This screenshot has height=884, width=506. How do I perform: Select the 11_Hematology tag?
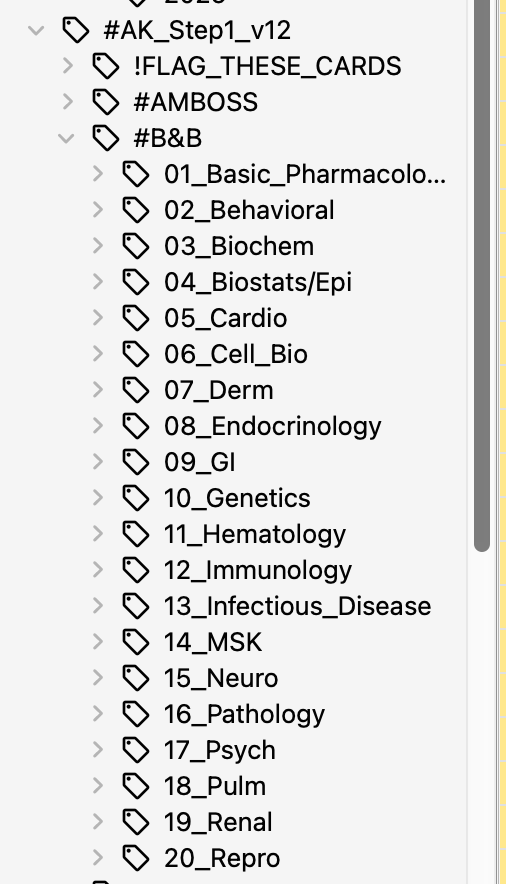[255, 534]
